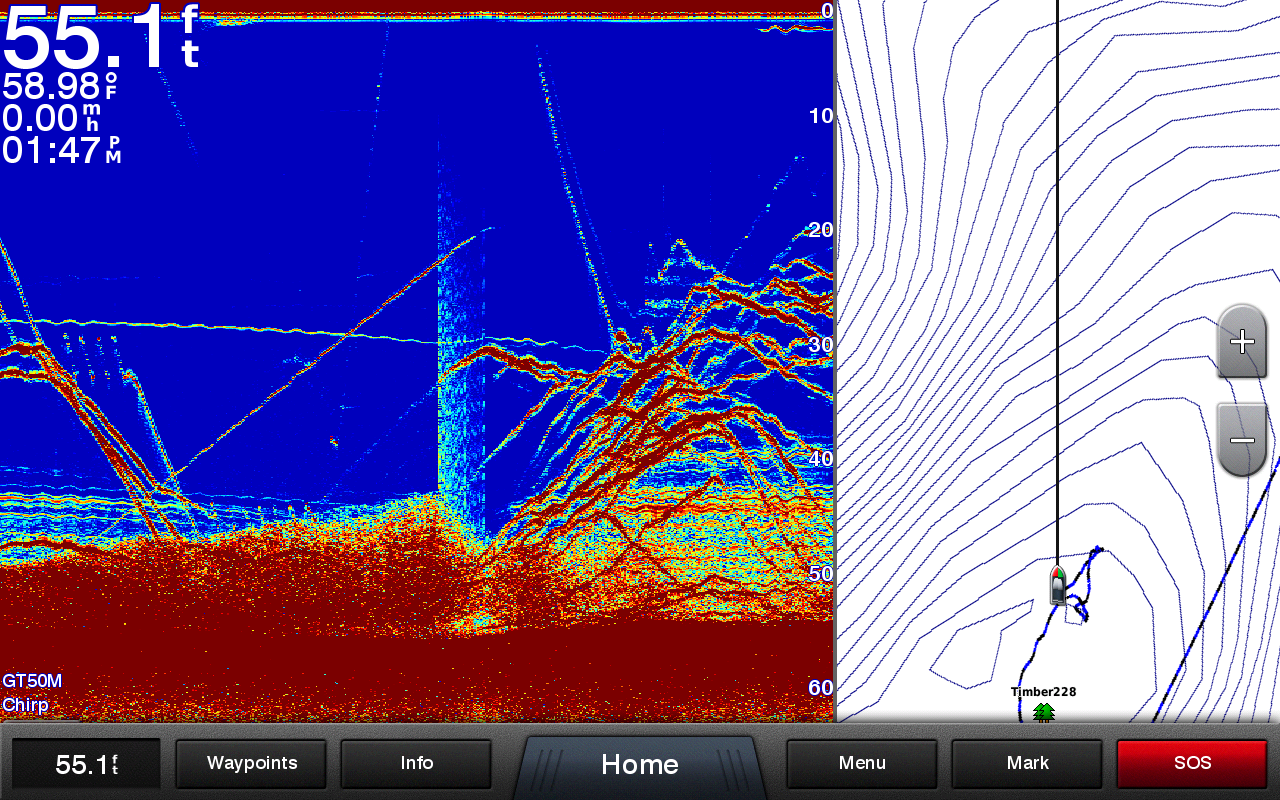Tap the 30 depth scale marker on sonar
1280x800 pixels.
tap(820, 343)
